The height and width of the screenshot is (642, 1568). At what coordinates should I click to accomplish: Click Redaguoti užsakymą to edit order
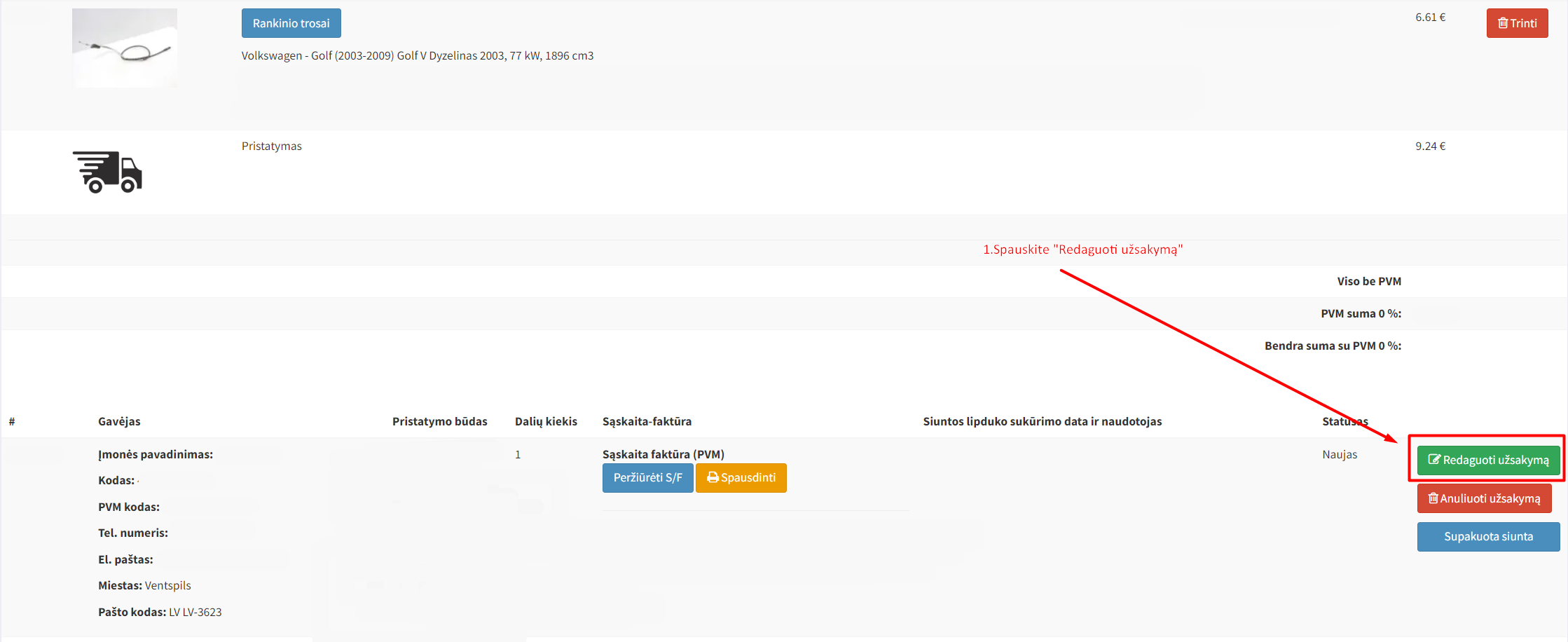1488,460
